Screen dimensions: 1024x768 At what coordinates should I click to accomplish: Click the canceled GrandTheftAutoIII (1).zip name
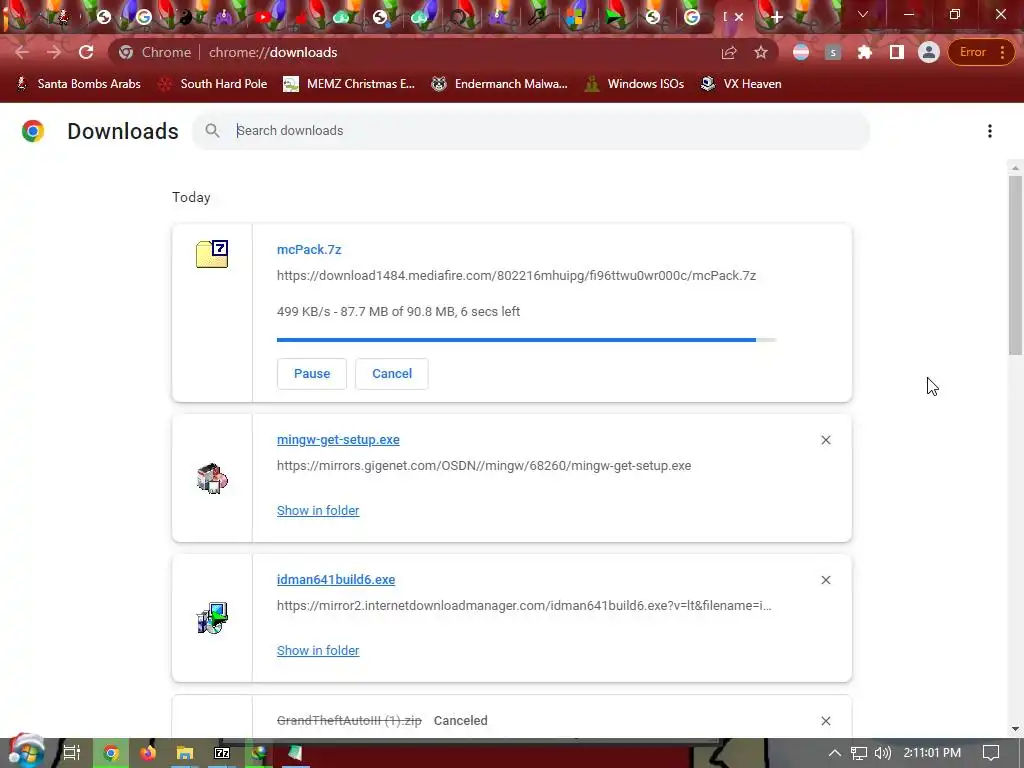point(349,720)
